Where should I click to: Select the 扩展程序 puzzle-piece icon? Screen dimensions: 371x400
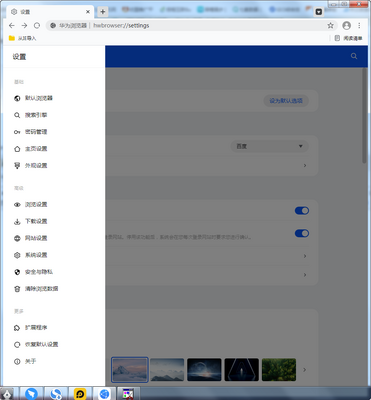point(17,328)
